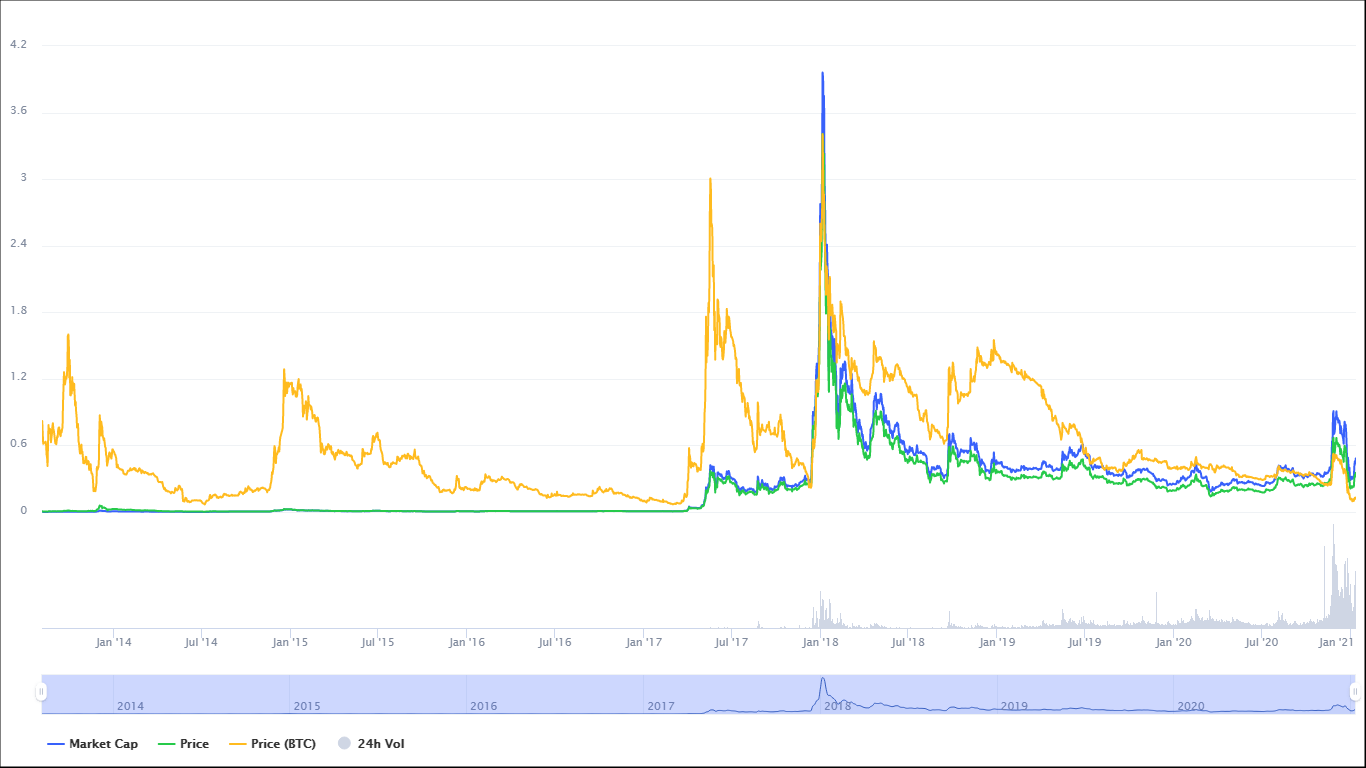
Task: Click 2019 in the navigator timeline
Action: 1014,706
